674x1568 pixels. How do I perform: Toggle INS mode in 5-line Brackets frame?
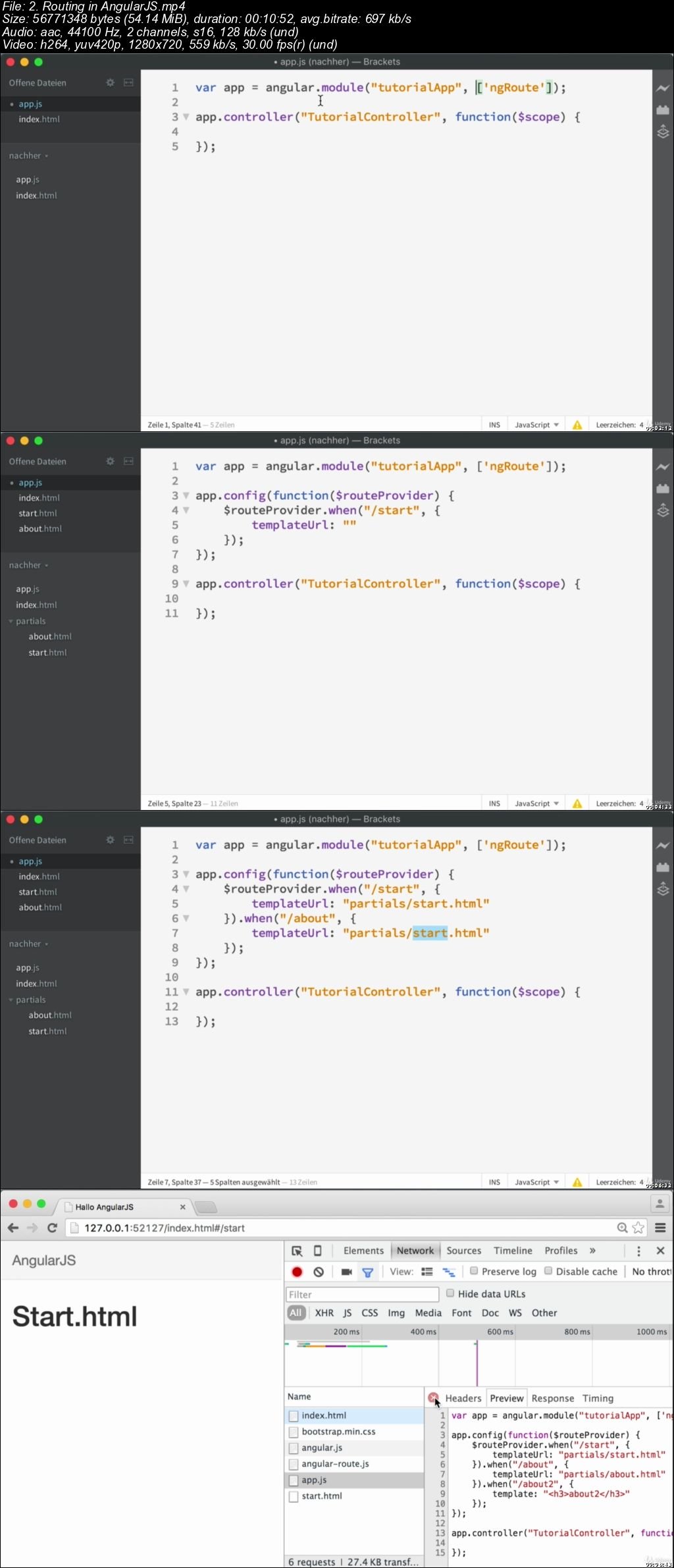(x=494, y=425)
